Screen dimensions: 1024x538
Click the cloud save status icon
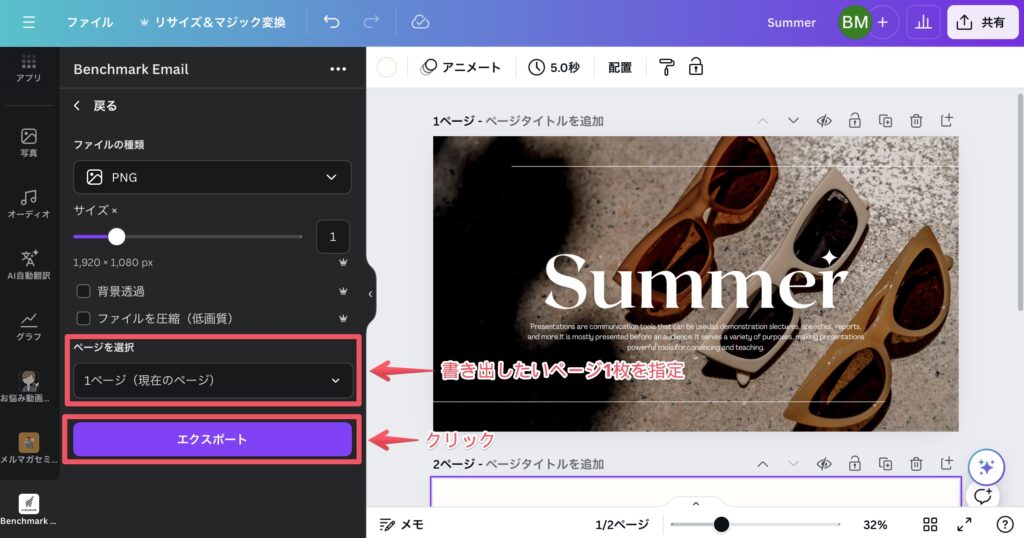point(420,22)
